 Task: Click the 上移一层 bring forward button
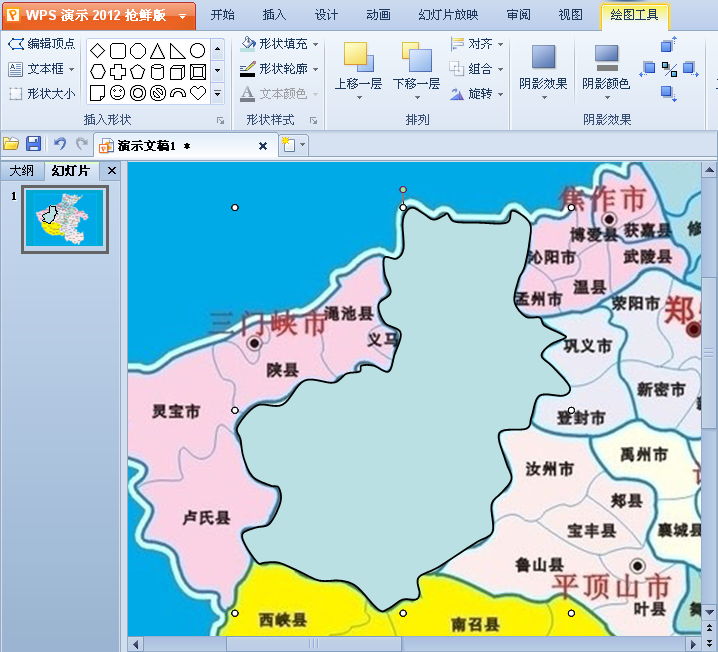358,67
